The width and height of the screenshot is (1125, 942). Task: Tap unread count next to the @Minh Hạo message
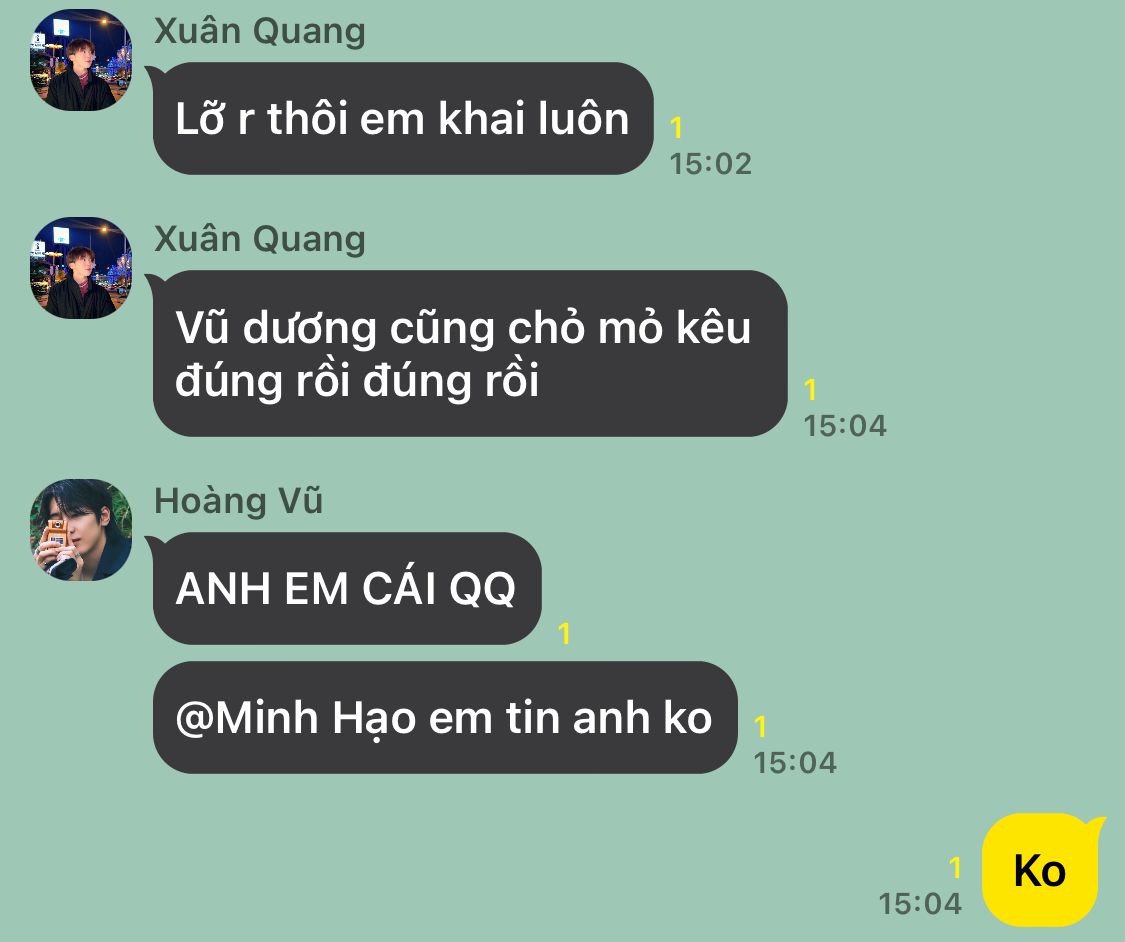761,727
